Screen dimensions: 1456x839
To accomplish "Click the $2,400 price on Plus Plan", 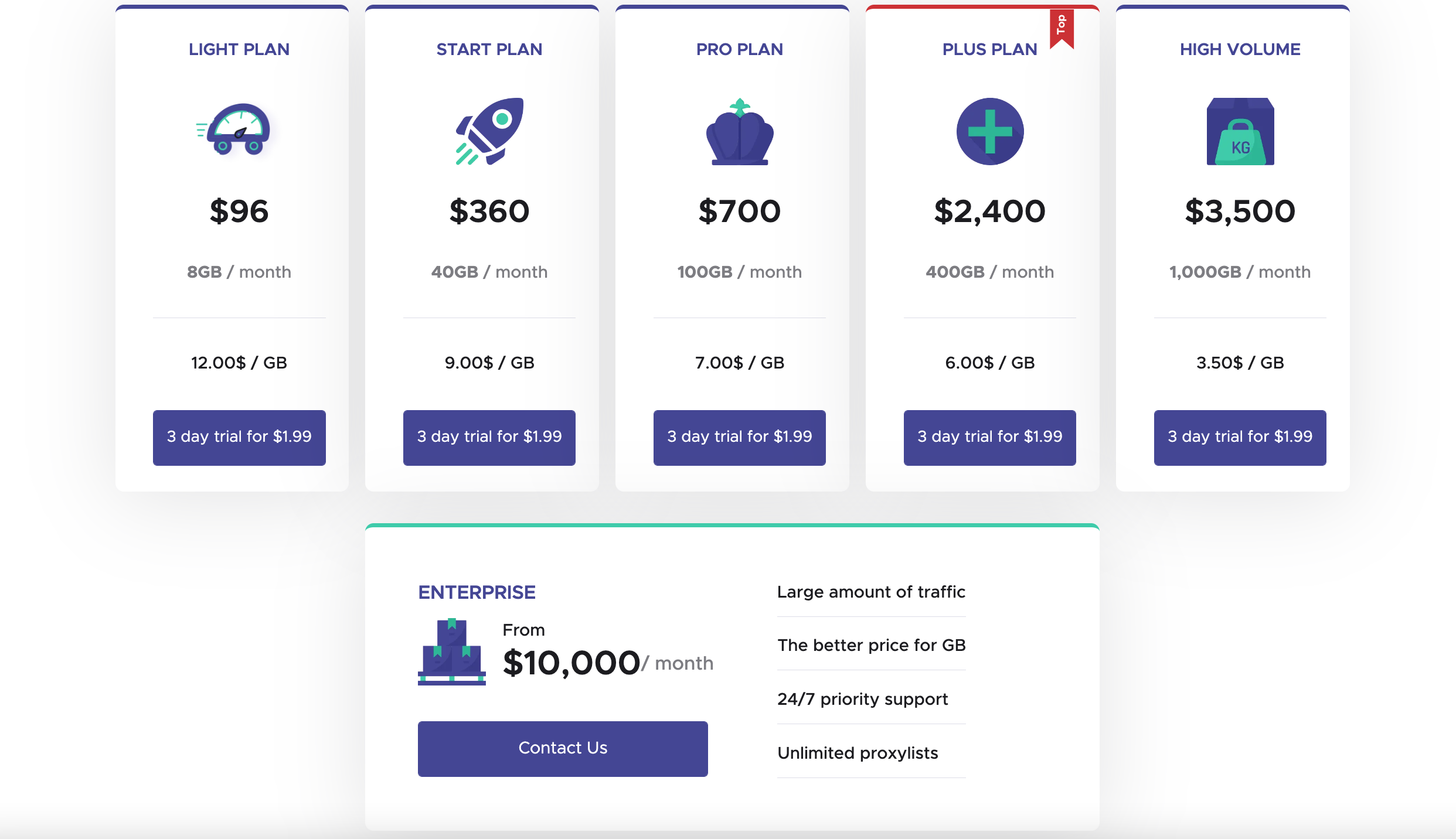I will (989, 211).
